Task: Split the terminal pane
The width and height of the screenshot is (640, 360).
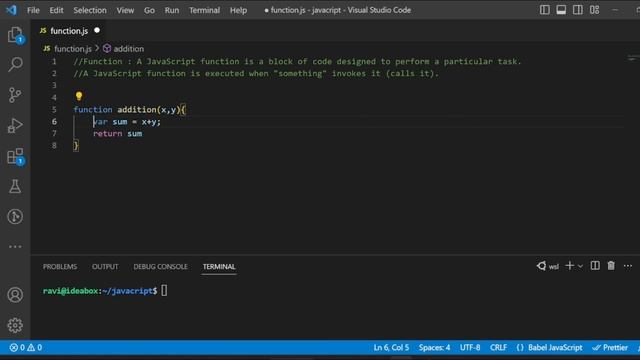Action: (x=595, y=266)
